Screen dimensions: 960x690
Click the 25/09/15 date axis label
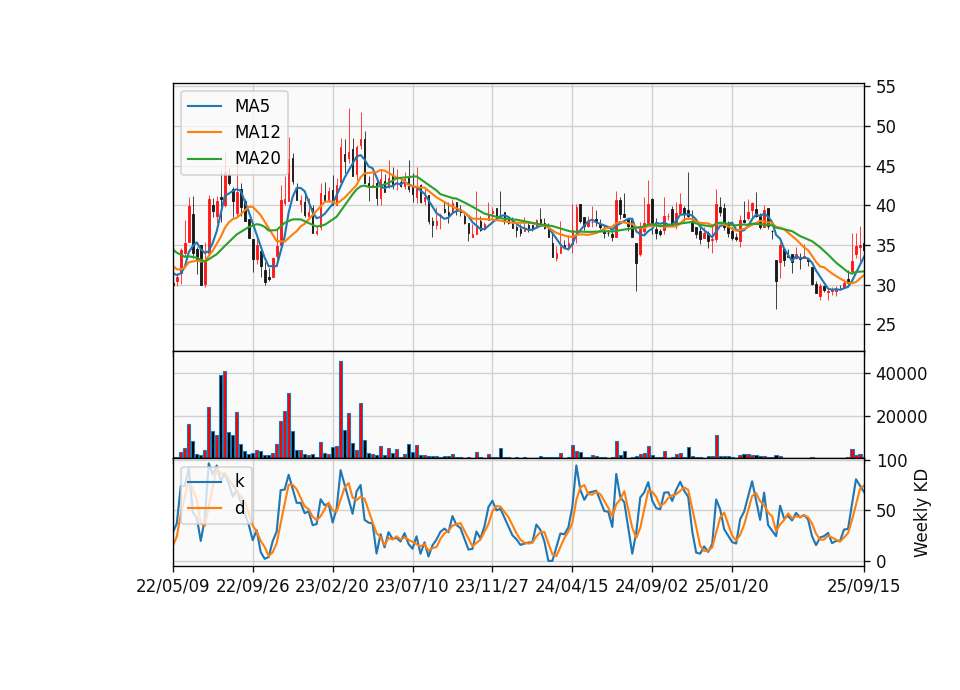click(864, 586)
